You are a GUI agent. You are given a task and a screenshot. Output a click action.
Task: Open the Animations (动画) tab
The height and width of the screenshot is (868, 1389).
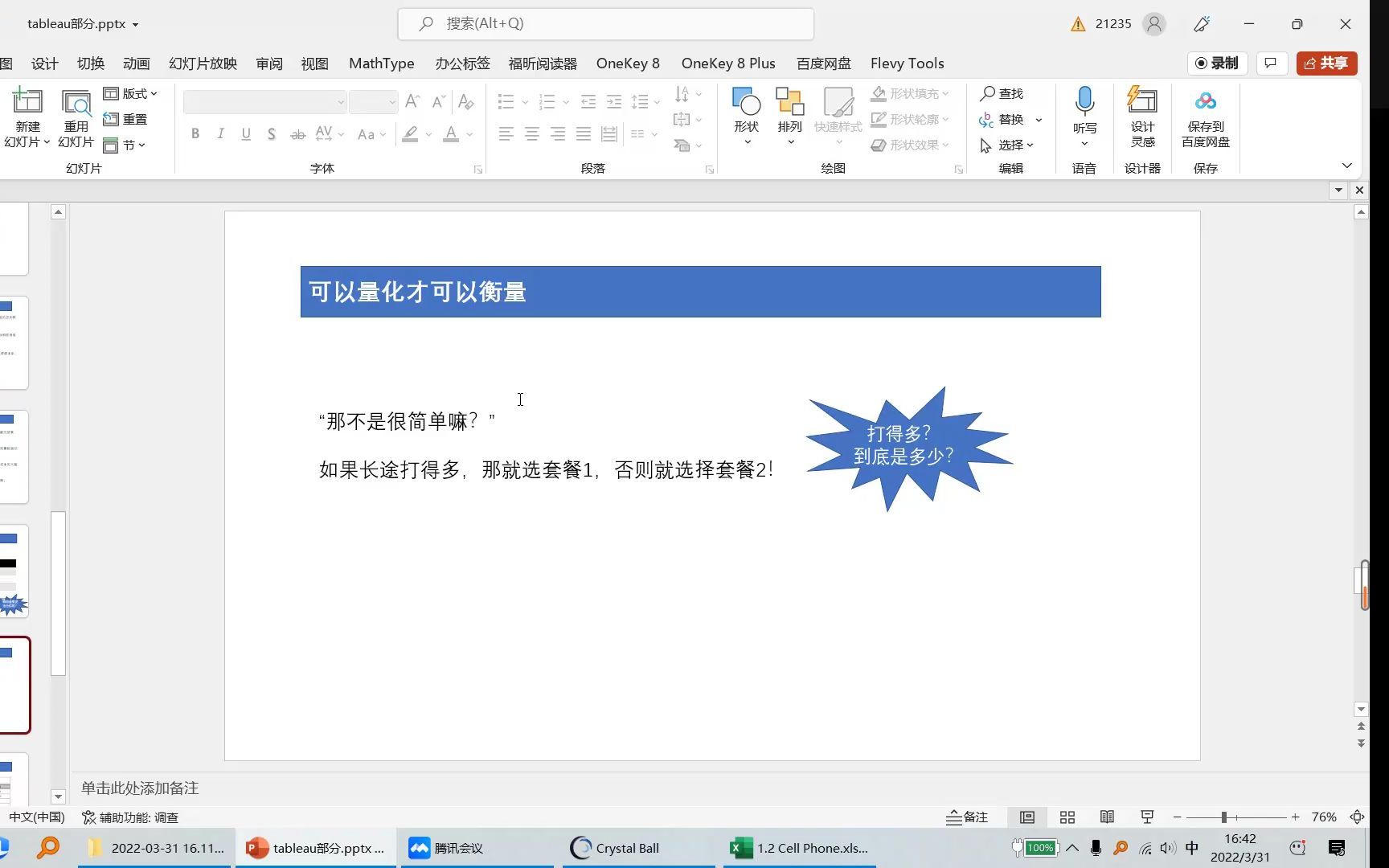point(137,63)
